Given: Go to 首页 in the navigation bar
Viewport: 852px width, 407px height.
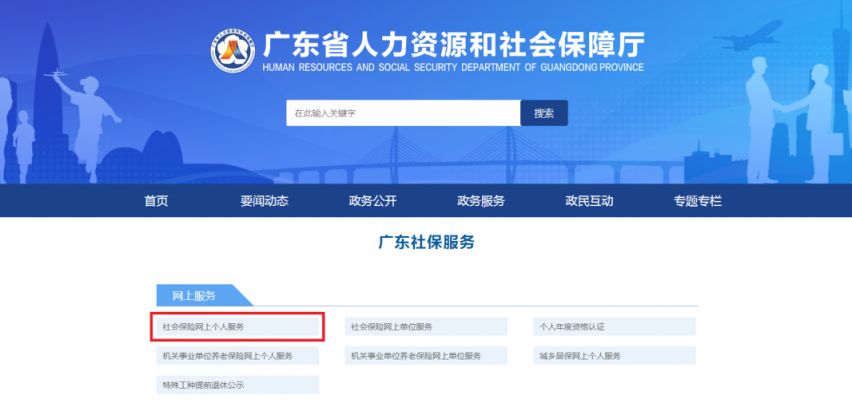Looking at the screenshot, I should [156, 201].
